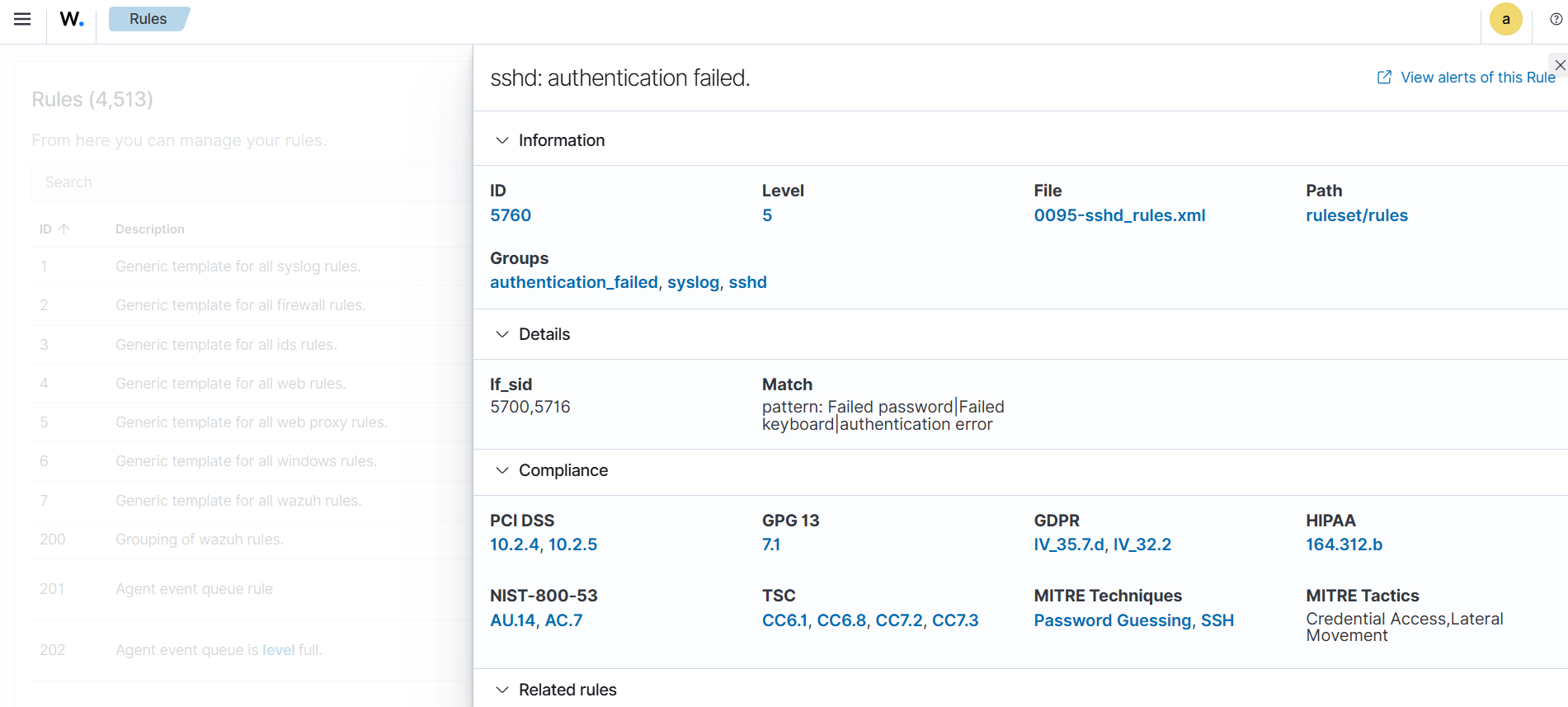Open HIPAA 164.312.b compliance link
This screenshot has height=707, width=1568.
pos(1343,544)
